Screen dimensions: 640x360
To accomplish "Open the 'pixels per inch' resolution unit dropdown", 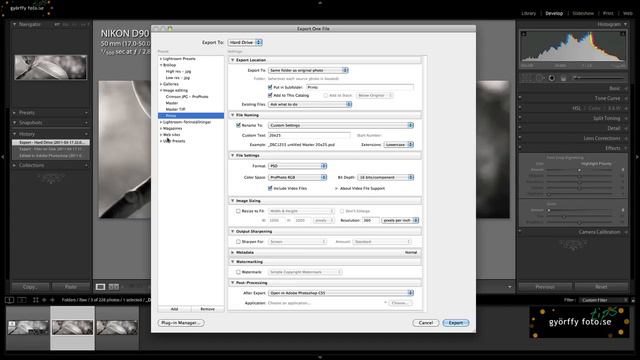I will click(x=400, y=220).
